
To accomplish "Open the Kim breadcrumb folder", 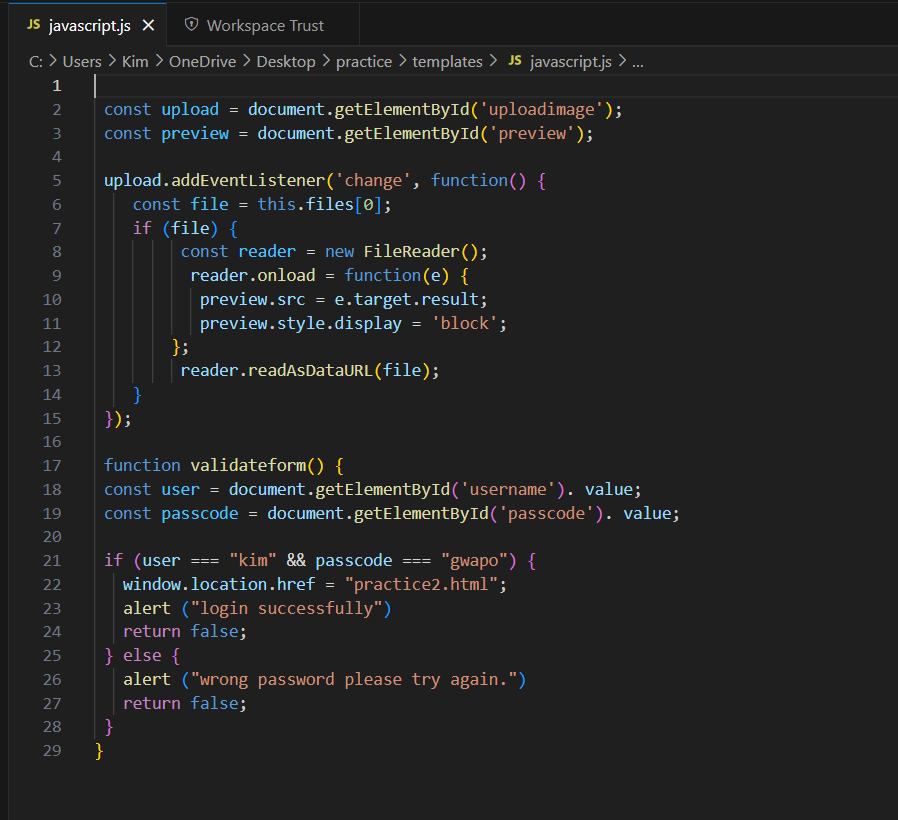I will tap(135, 61).
